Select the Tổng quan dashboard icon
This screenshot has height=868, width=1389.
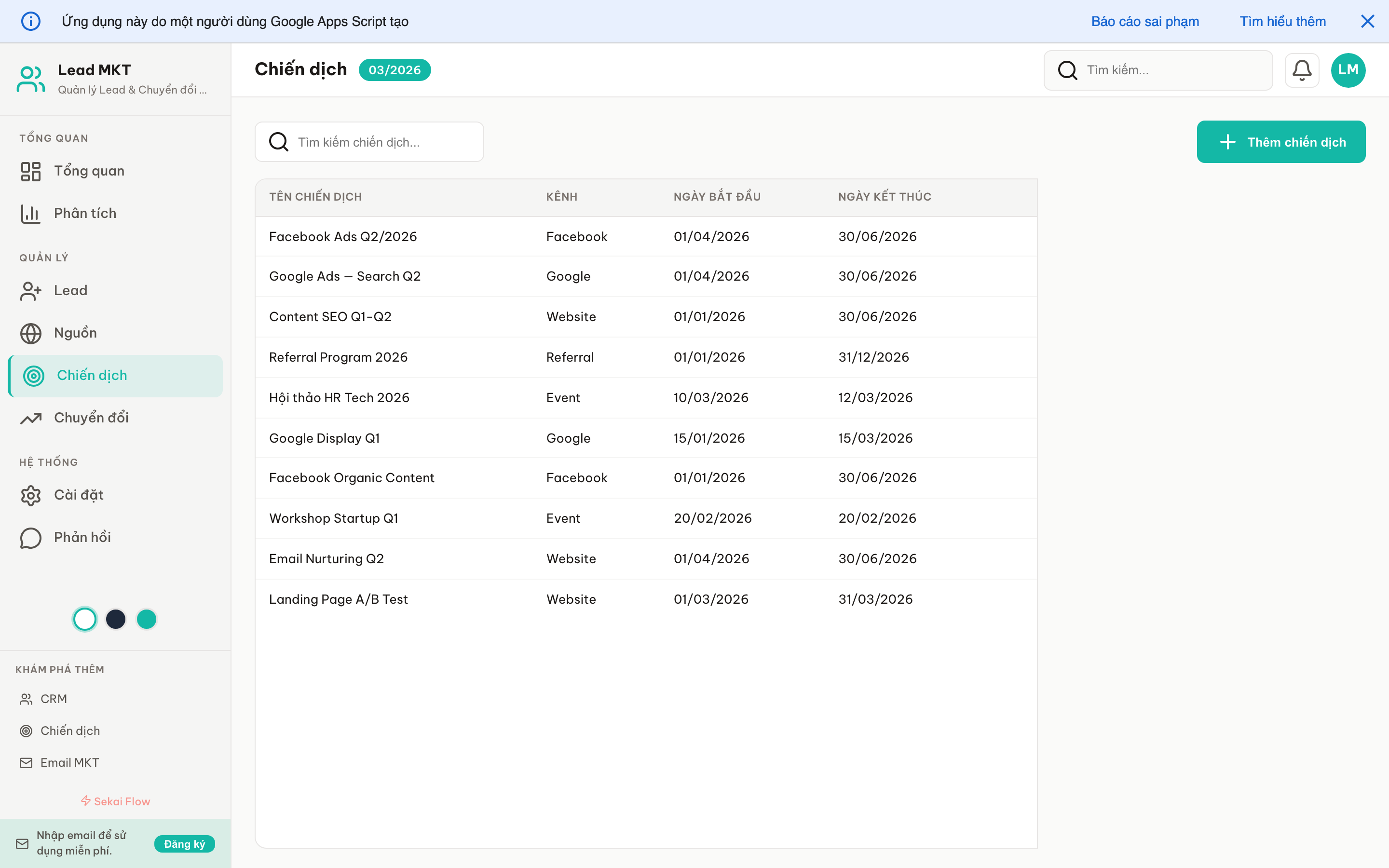click(30, 171)
